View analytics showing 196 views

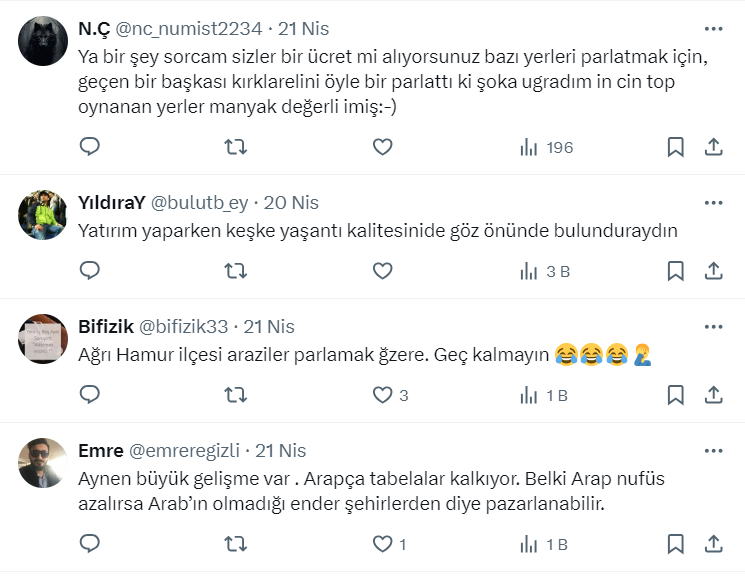click(x=546, y=147)
